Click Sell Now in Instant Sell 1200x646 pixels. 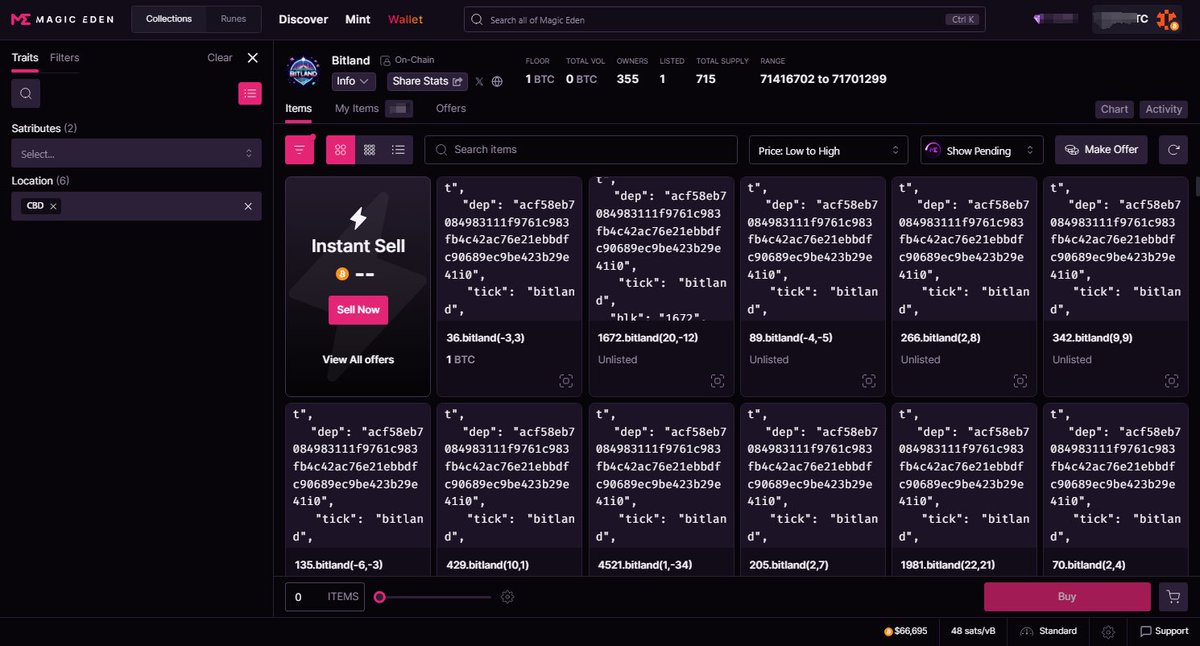point(358,310)
